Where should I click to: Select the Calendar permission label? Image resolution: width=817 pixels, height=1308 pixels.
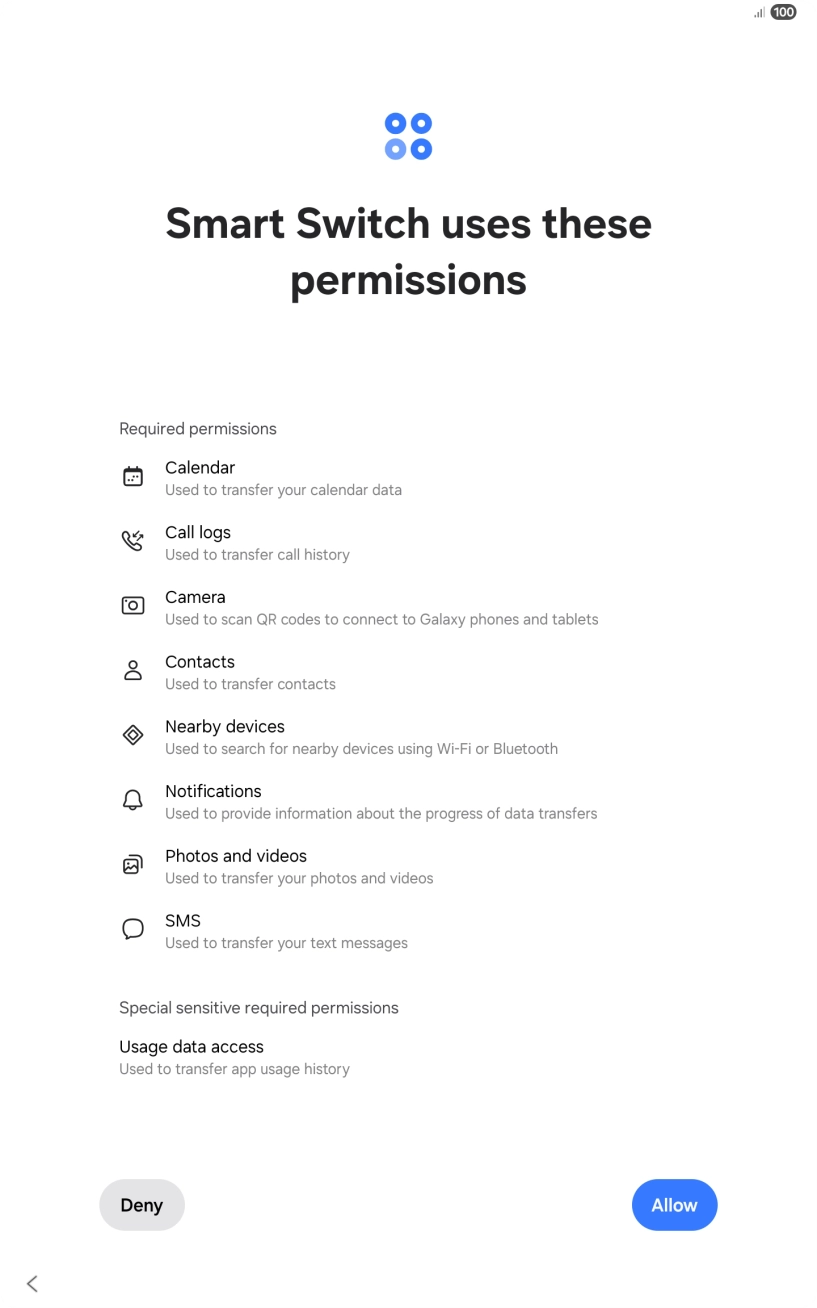(x=200, y=468)
